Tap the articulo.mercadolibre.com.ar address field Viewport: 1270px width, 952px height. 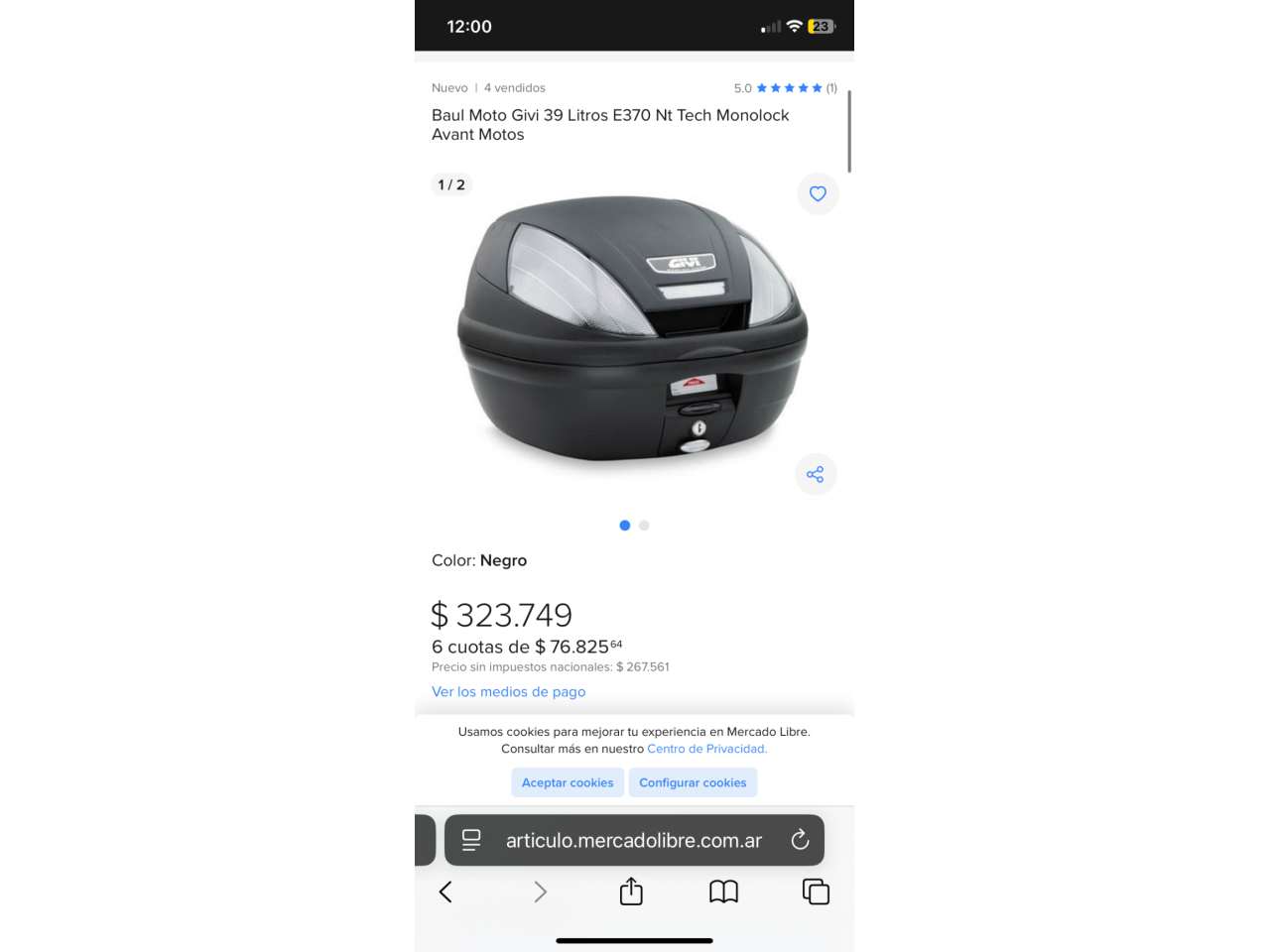pos(634,840)
